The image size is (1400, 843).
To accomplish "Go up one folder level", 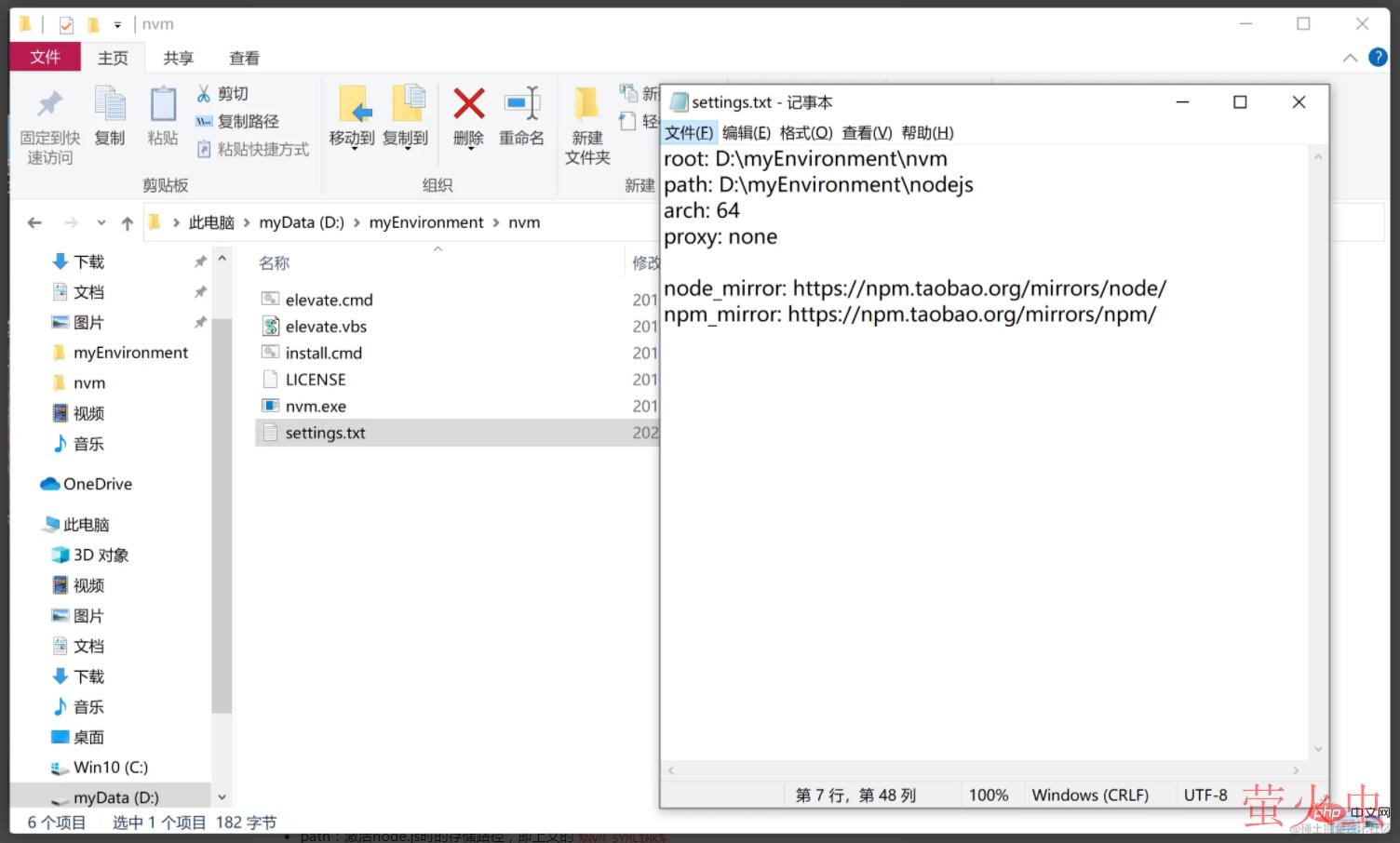I will (128, 222).
